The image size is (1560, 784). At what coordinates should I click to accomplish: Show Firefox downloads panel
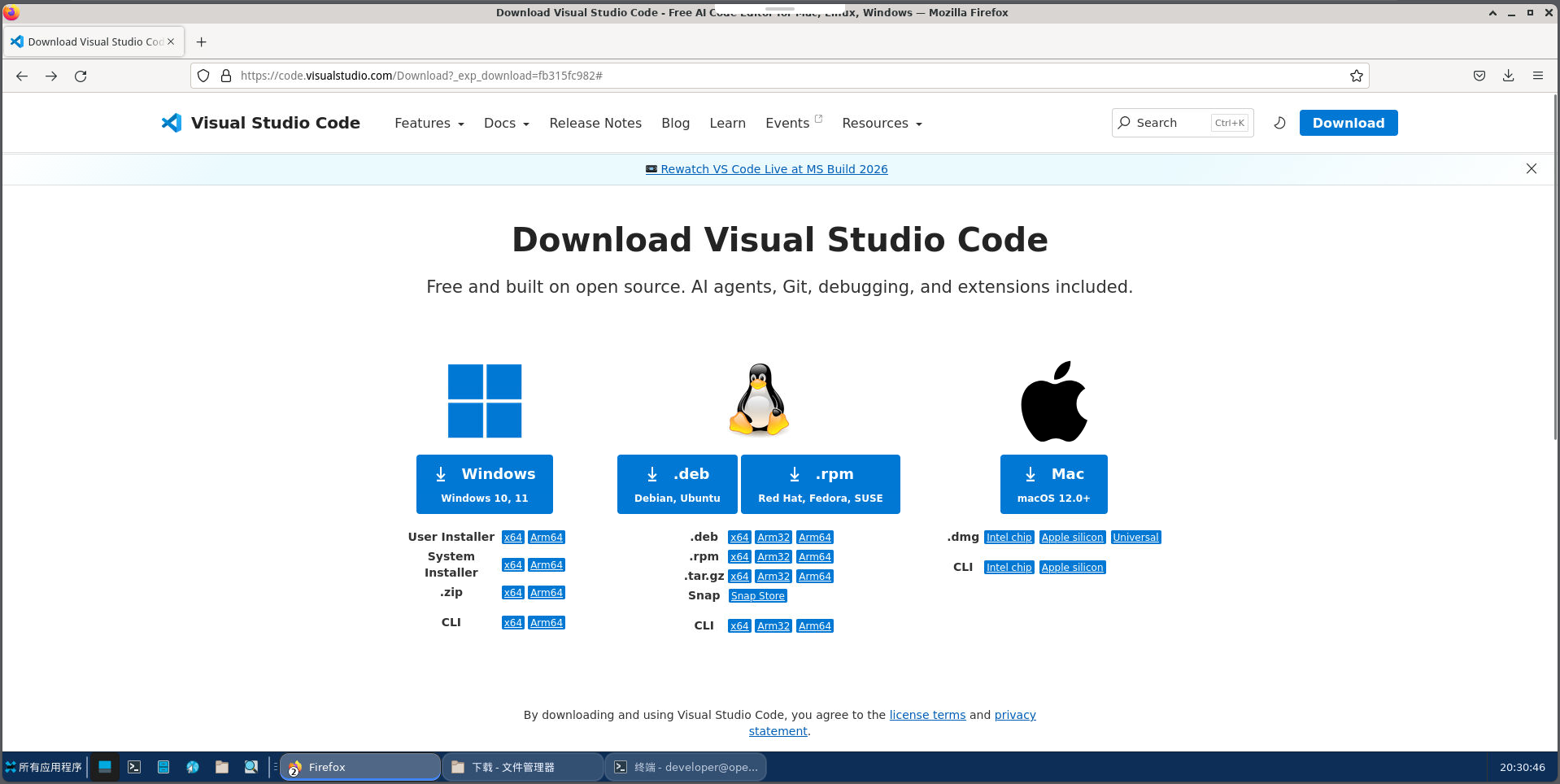point(1509,76)
